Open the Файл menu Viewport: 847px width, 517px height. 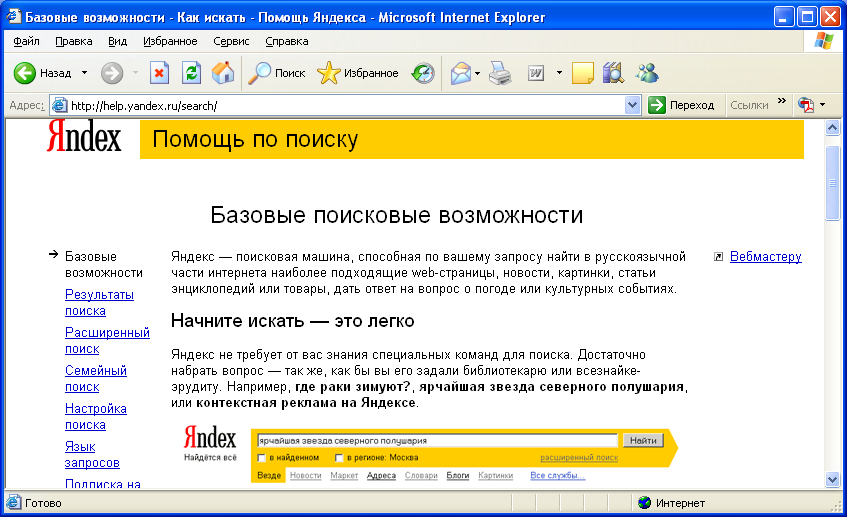pyautogui.click(x=26, y=41)
